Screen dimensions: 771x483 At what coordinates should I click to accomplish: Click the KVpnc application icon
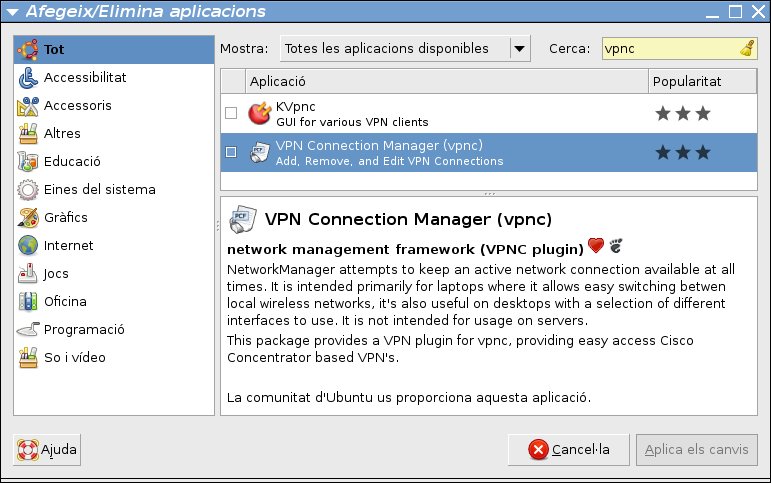point(260,114)
